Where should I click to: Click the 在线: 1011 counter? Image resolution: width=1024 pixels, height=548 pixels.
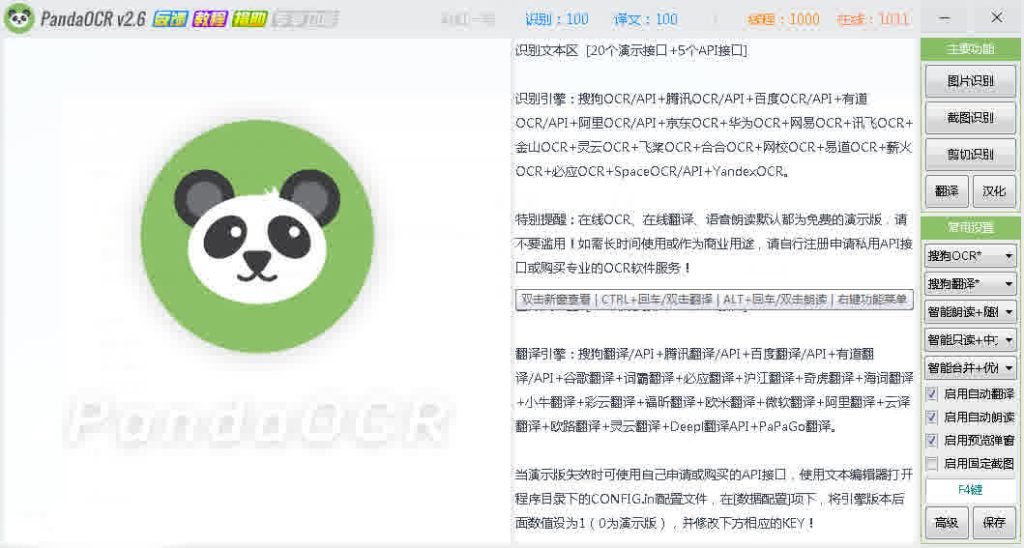[x=873, y=20]
